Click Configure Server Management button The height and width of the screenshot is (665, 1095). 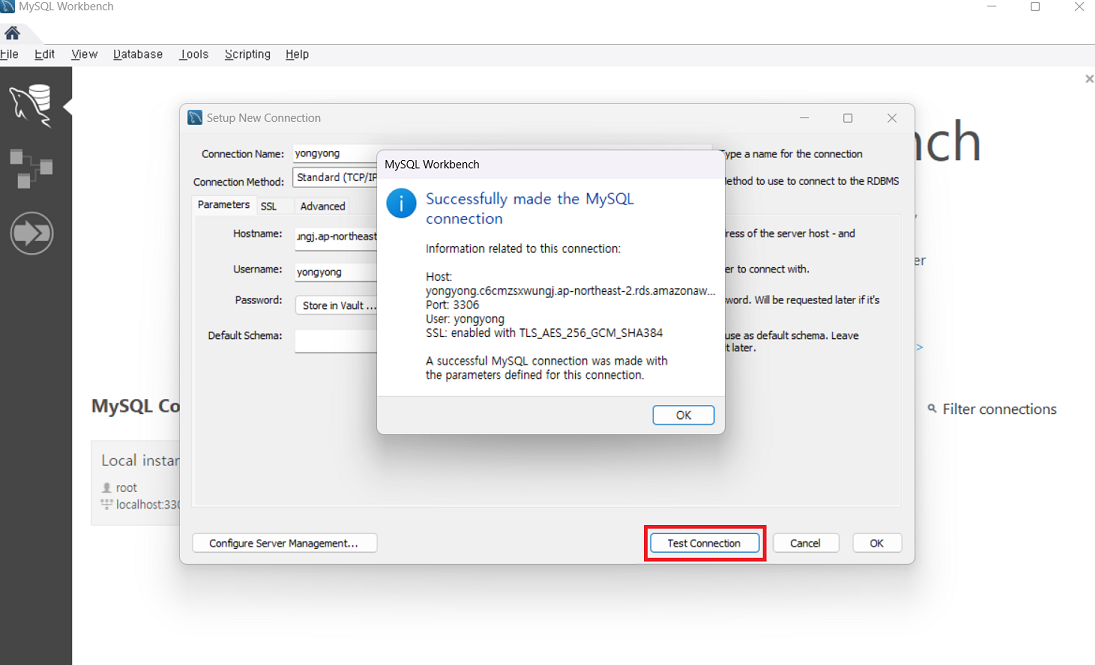tap(284, 543)
